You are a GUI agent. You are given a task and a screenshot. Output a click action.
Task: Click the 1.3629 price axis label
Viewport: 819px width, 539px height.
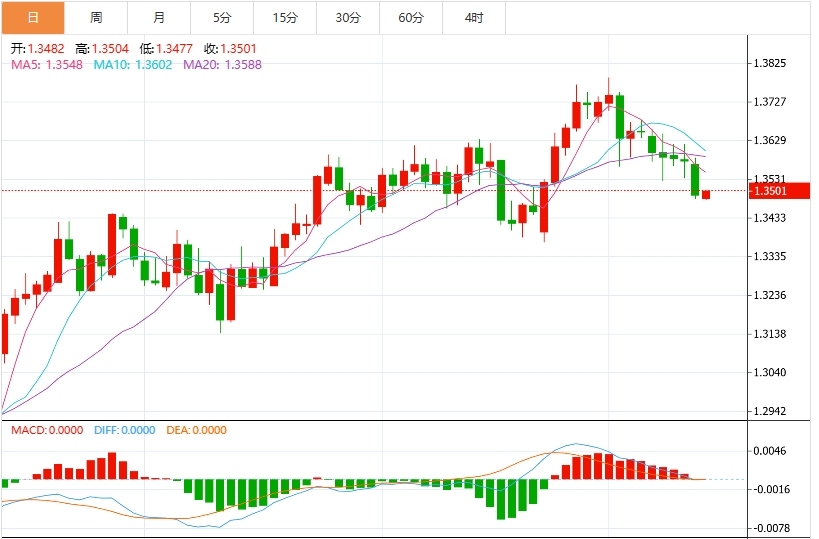tap(770, 140)
